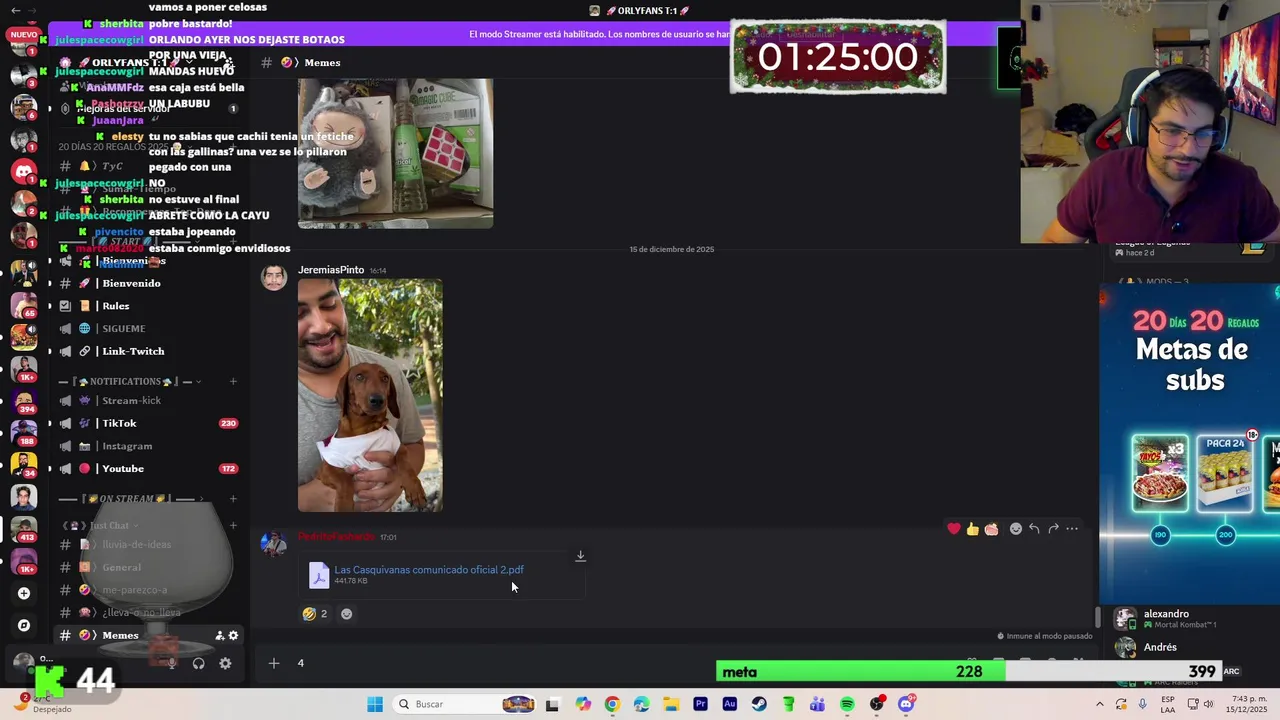The width and height of the screenshot is (1280, 720).
Task: Open Adobe Premiere Pro from taskbar
Action: tap(700, 704)
